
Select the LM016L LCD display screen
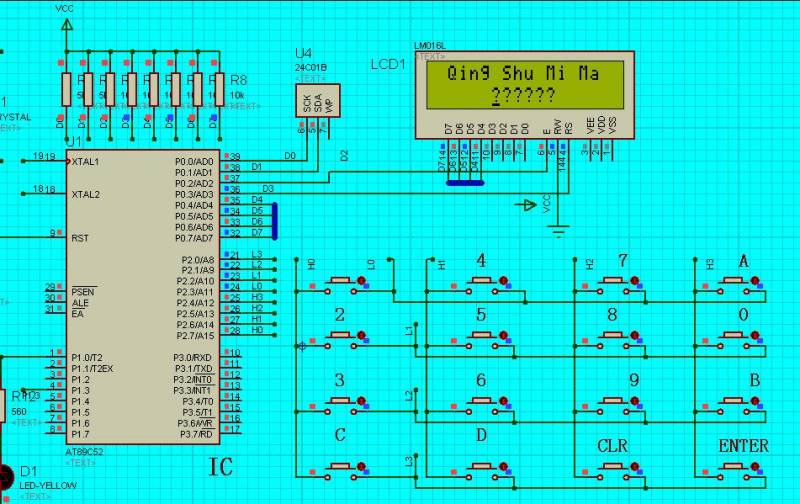click(x=524, y=85)
